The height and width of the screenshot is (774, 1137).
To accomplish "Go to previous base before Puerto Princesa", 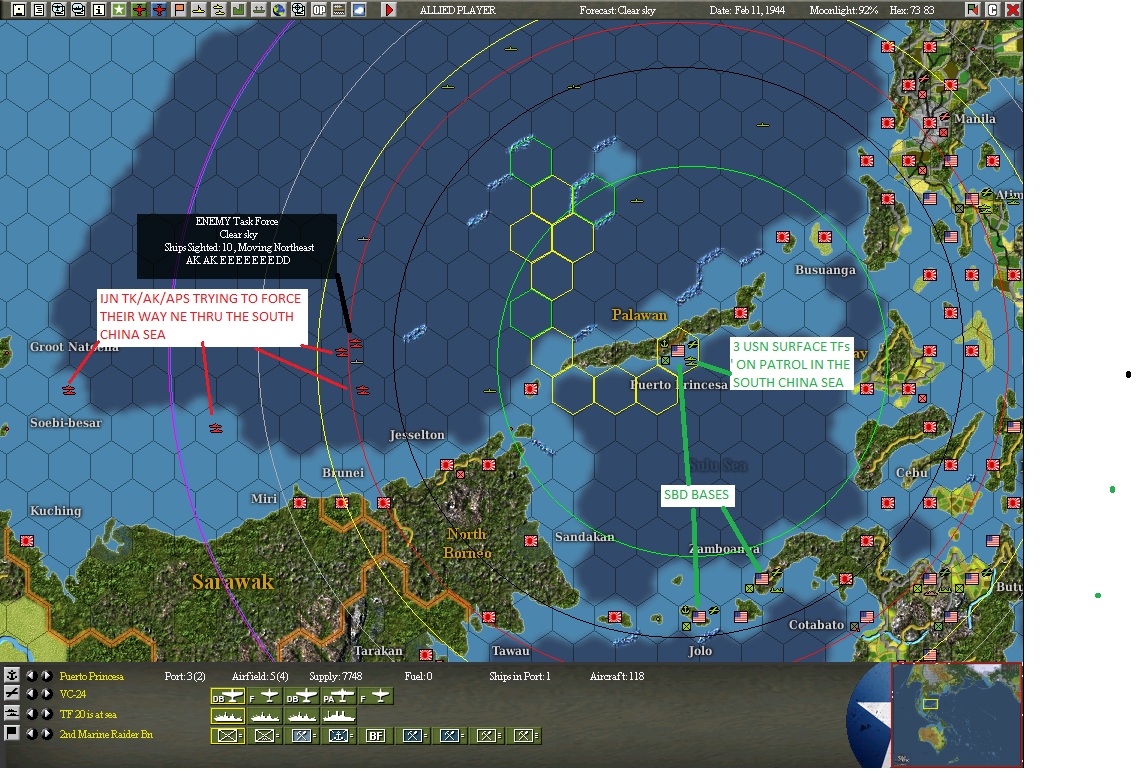I will (x=31, y=675).
